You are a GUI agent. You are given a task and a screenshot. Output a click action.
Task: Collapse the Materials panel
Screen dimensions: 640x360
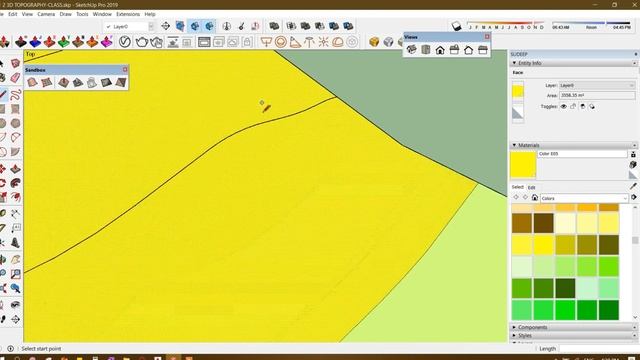pos(514,145)
